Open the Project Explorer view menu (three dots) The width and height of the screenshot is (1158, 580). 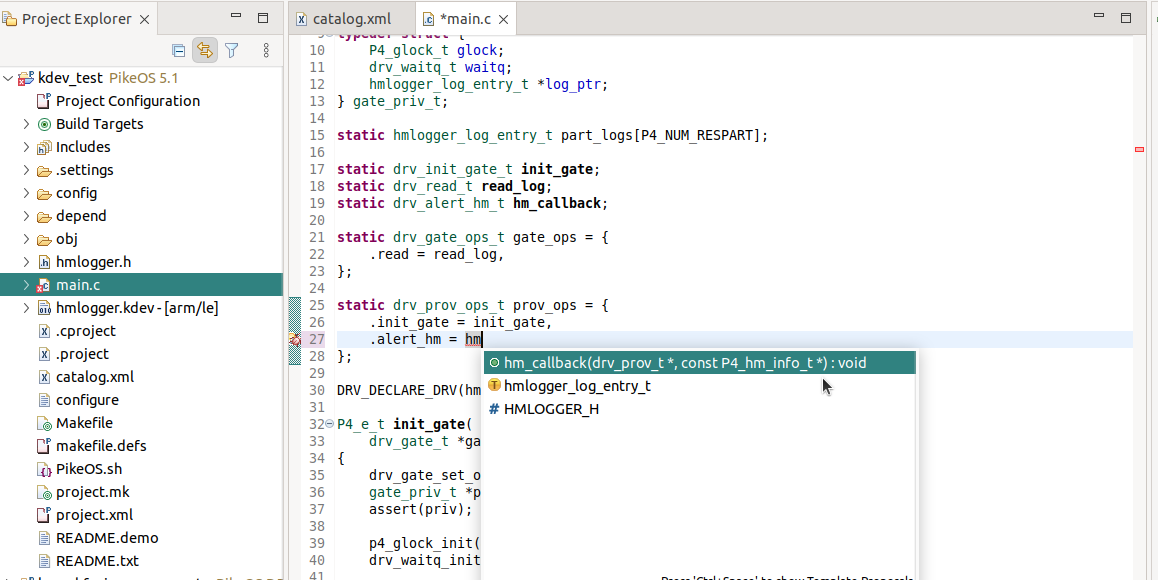(266, 50)
